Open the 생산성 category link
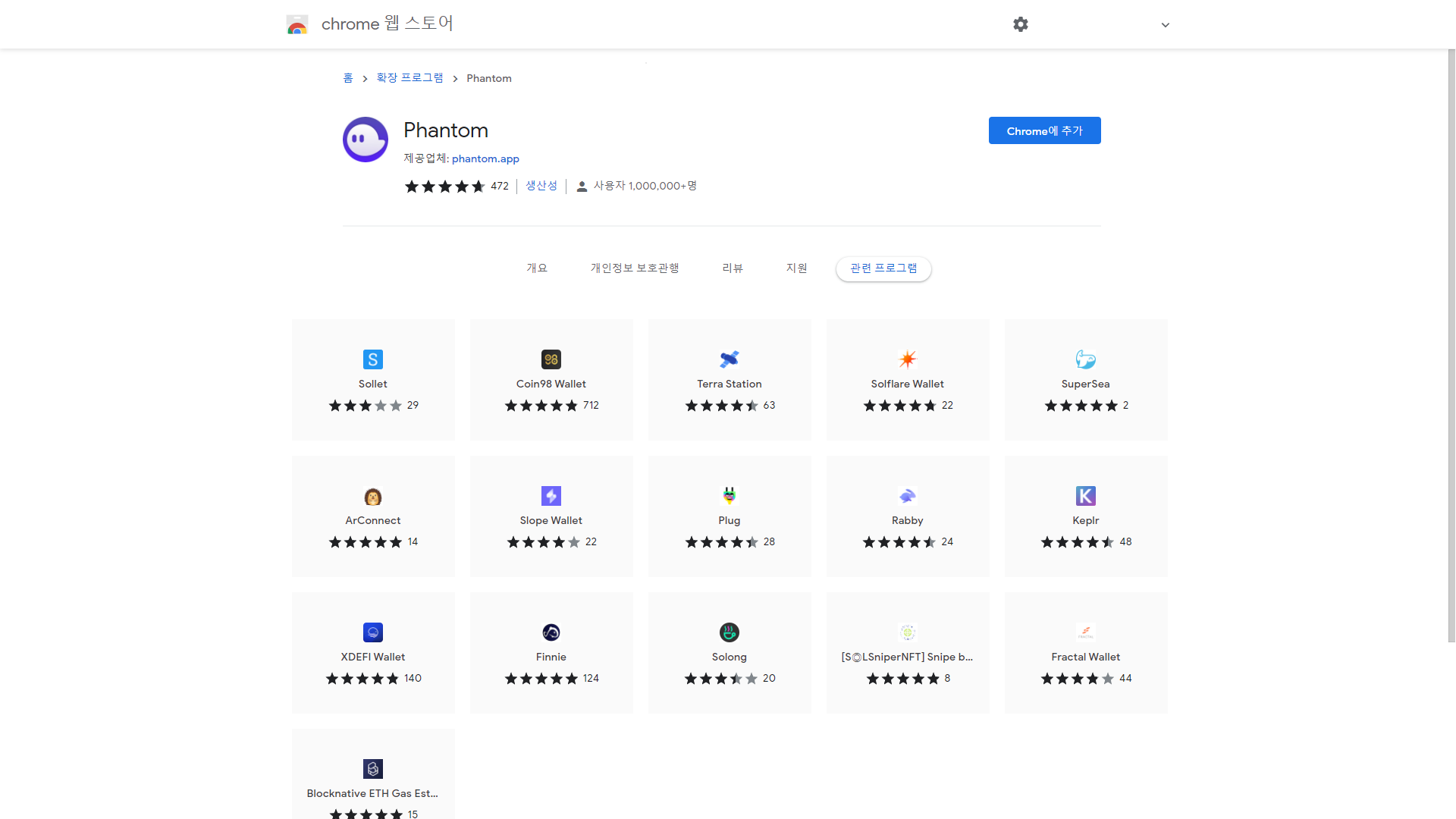The height and width of the screenshot is (819, 1456). (x=541, y=186)
